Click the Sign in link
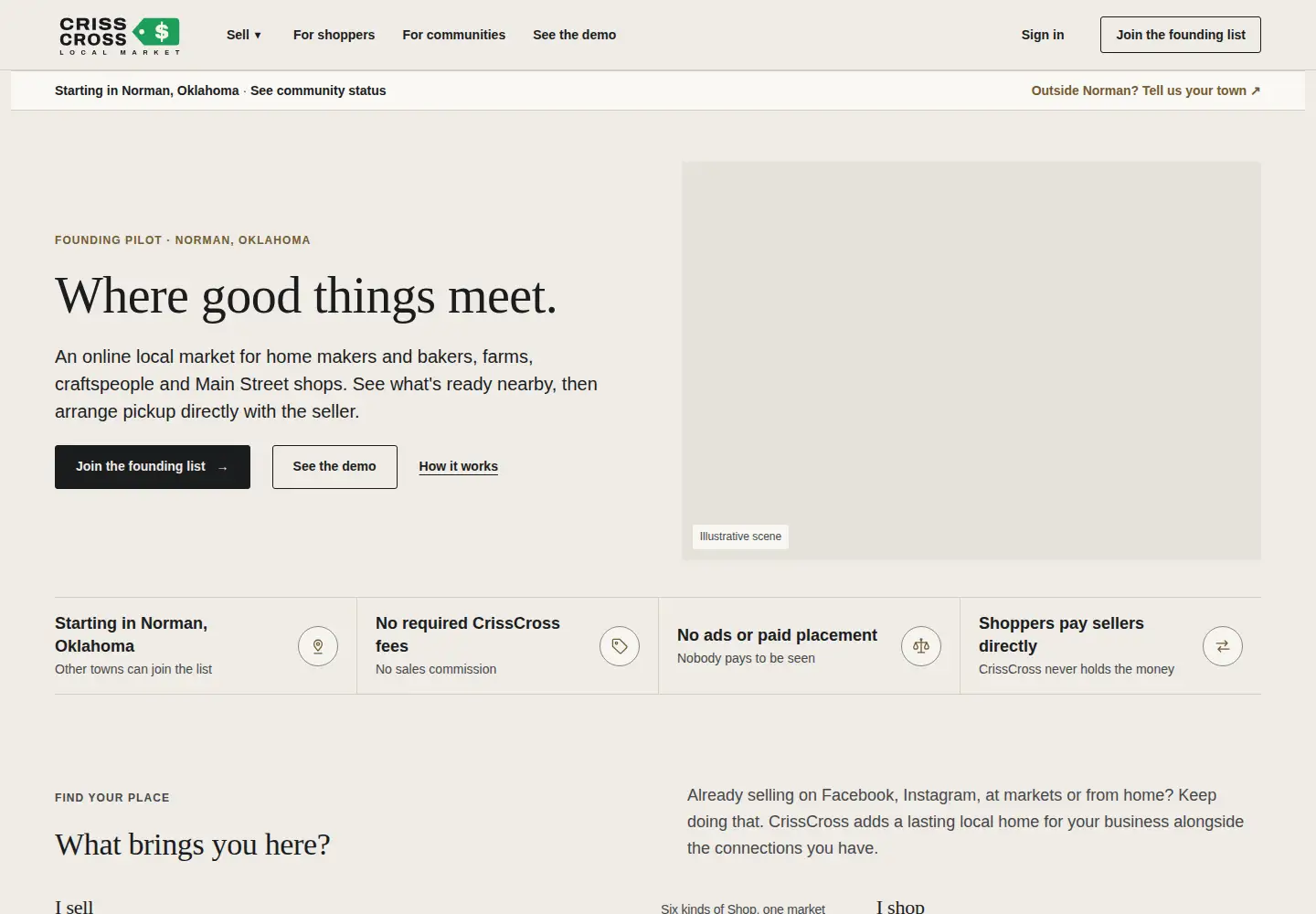1316x914 pixels. click(1043, 35)
